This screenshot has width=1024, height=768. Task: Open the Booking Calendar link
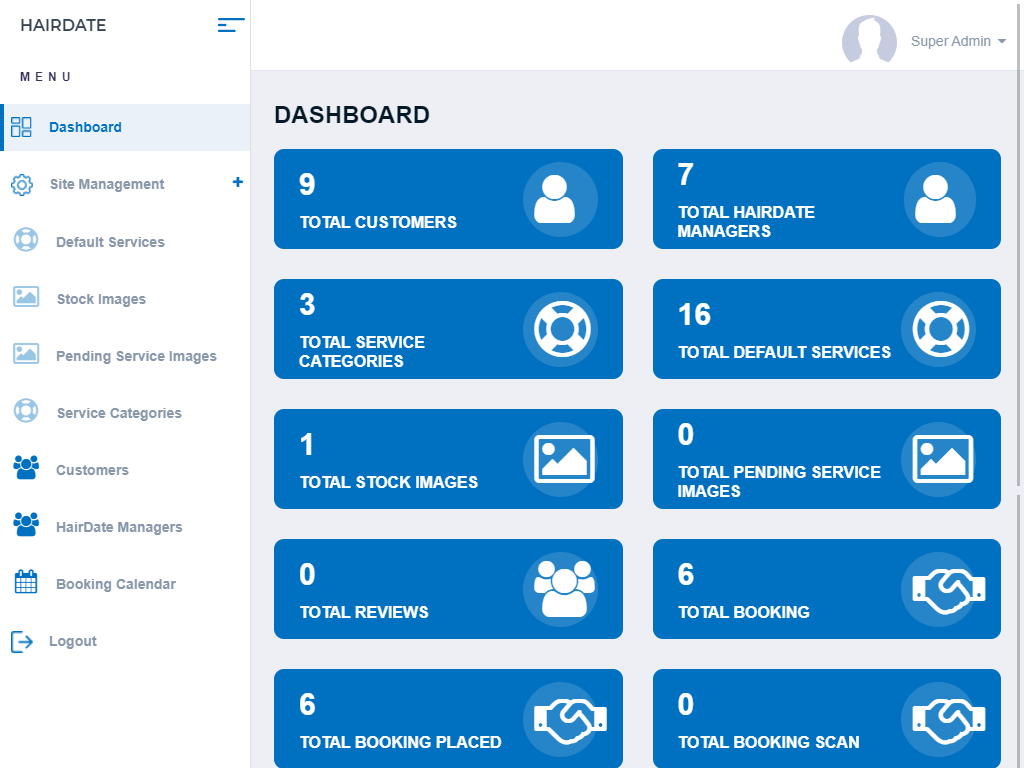point(116,584)
